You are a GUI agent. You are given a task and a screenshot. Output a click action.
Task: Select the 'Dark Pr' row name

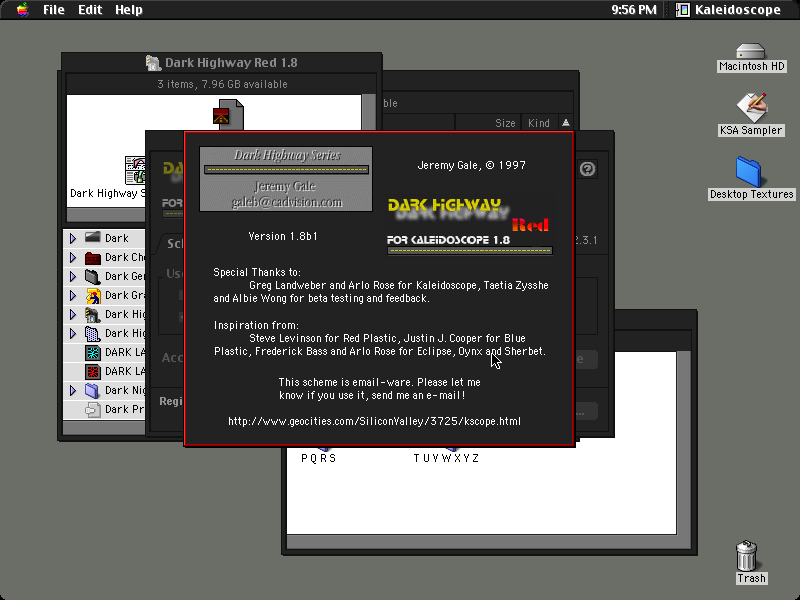[x=125, y=409]
